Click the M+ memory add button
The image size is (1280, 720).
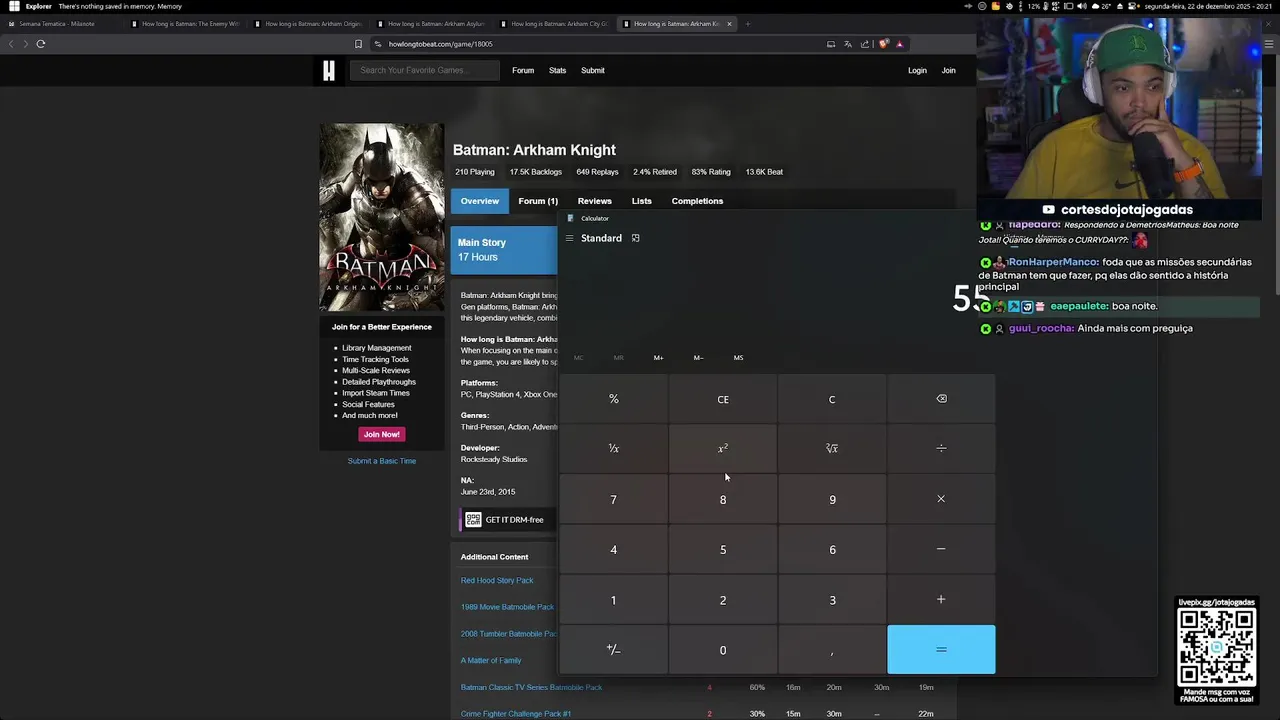[x=658, y=357]
